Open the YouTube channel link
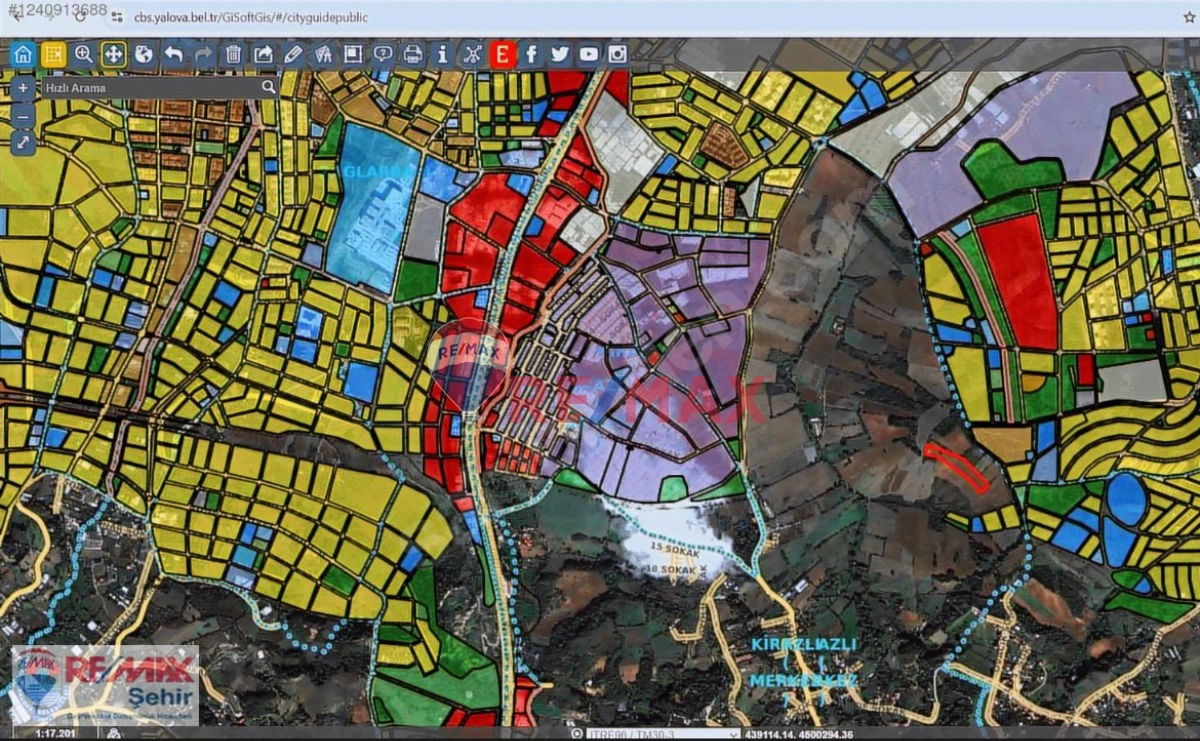This screenshot has width=1200, height=741. coord(589,54)
